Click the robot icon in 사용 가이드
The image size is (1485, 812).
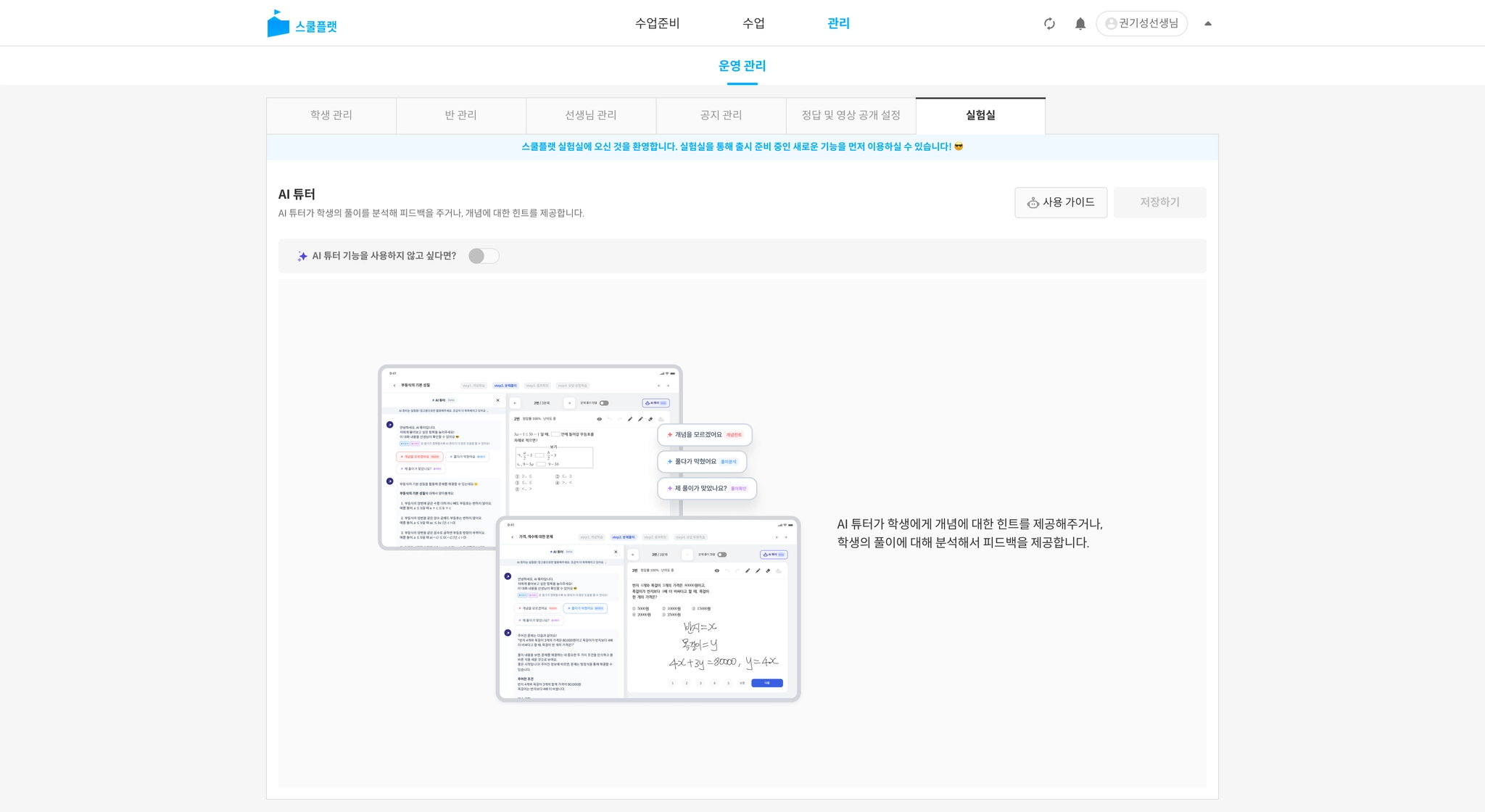click(x=1033, y=203)
